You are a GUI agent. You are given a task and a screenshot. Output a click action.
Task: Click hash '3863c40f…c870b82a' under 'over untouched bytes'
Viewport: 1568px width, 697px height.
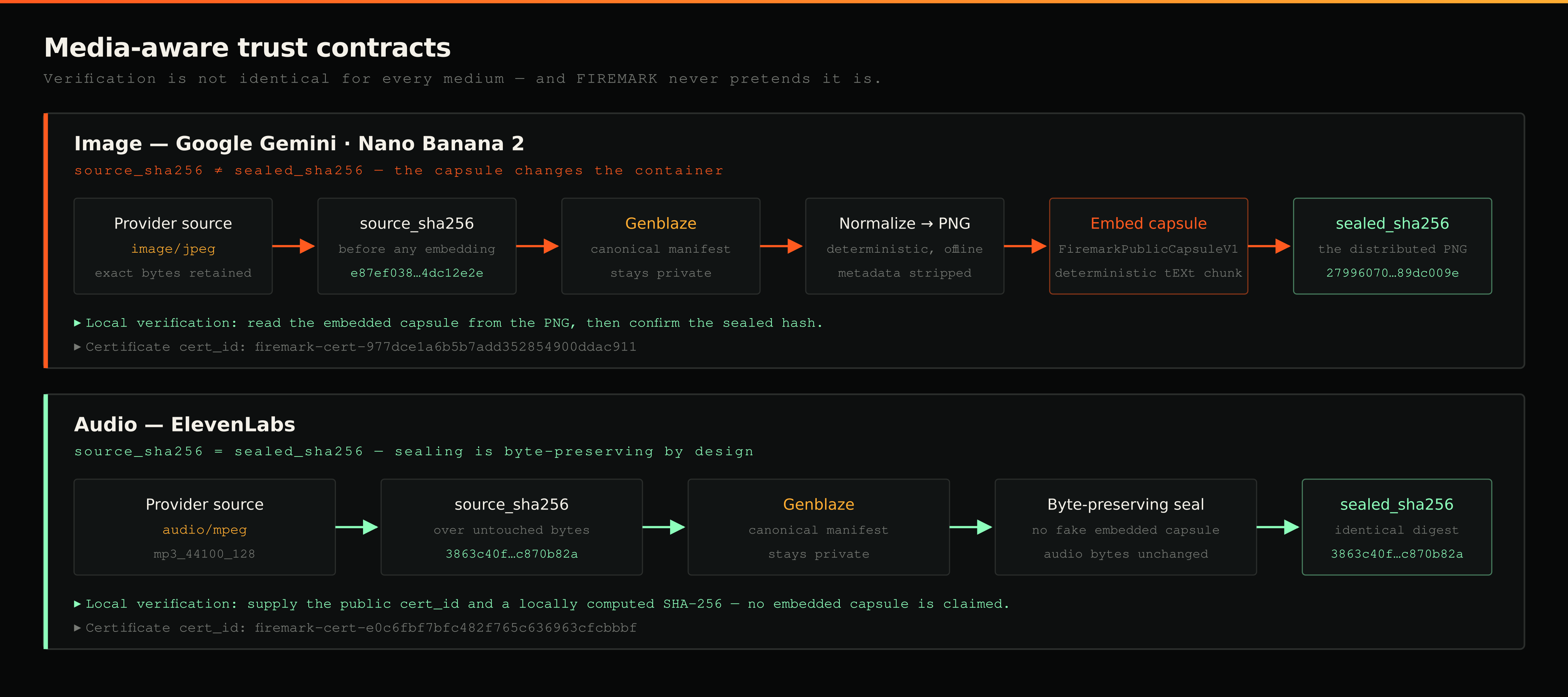pyautogui.click(x=511, y=554)
